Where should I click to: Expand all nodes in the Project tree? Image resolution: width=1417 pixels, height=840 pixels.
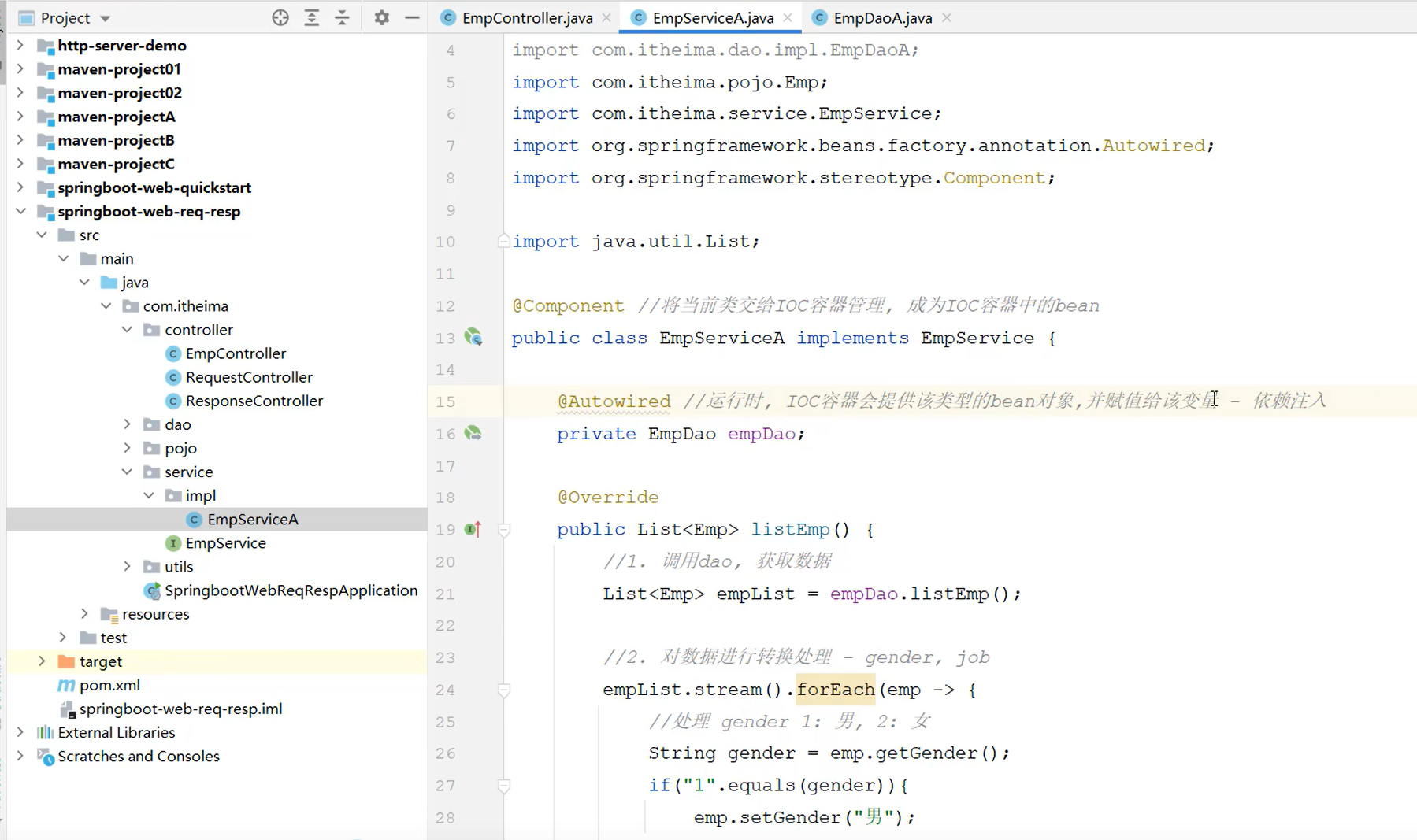click(x=312, y=17)
